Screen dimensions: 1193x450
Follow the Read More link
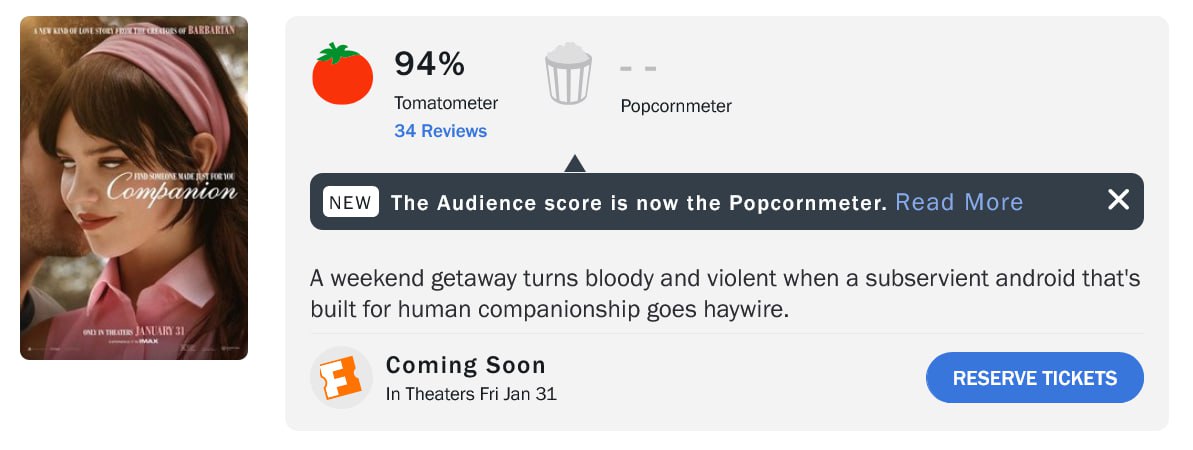coord(959,202)
